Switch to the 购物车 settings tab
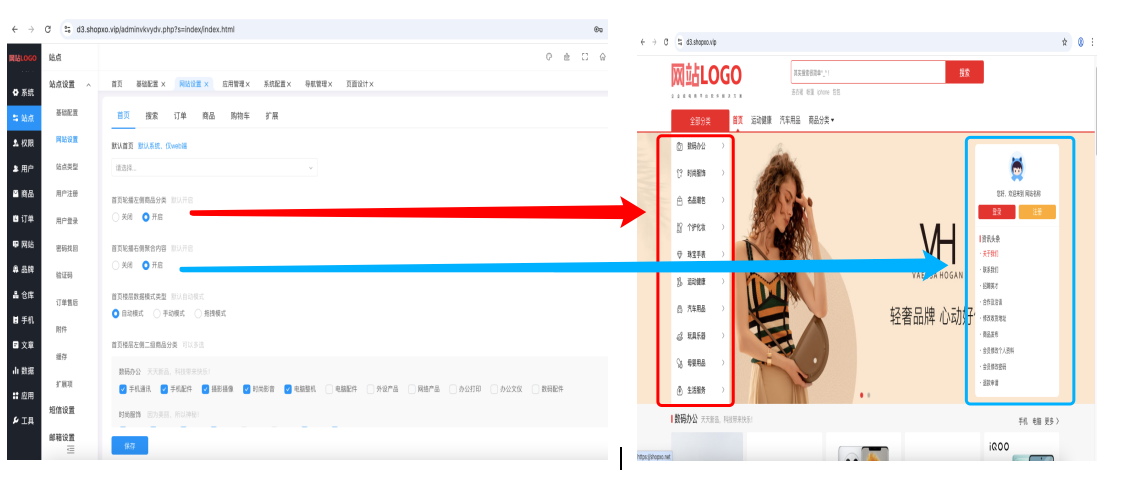This screenshot has height=498, width=1140. [x=240, y=116]
